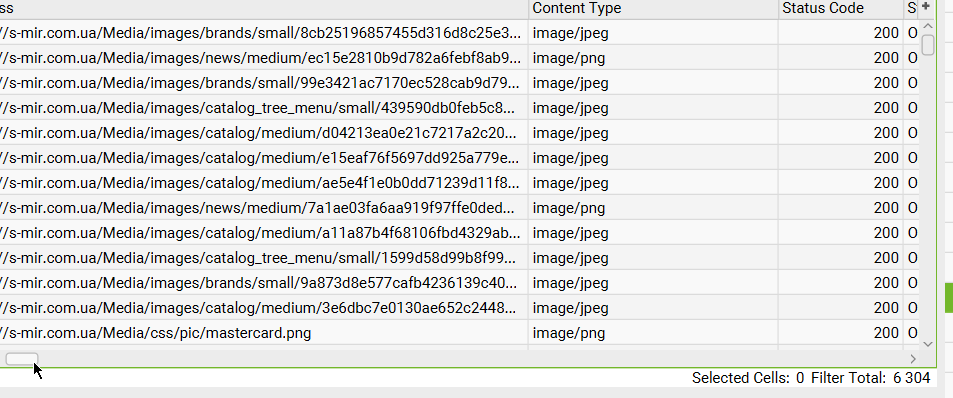The width and height of the screenshot is (953, 398).
Task: Click the vertical scrollbar thumb
Action: pos(927,46)
